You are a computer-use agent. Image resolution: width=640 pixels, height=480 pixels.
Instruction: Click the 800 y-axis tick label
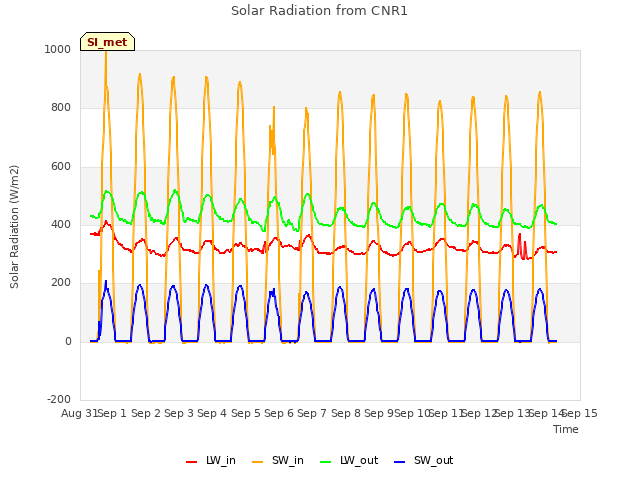(61, 108)
